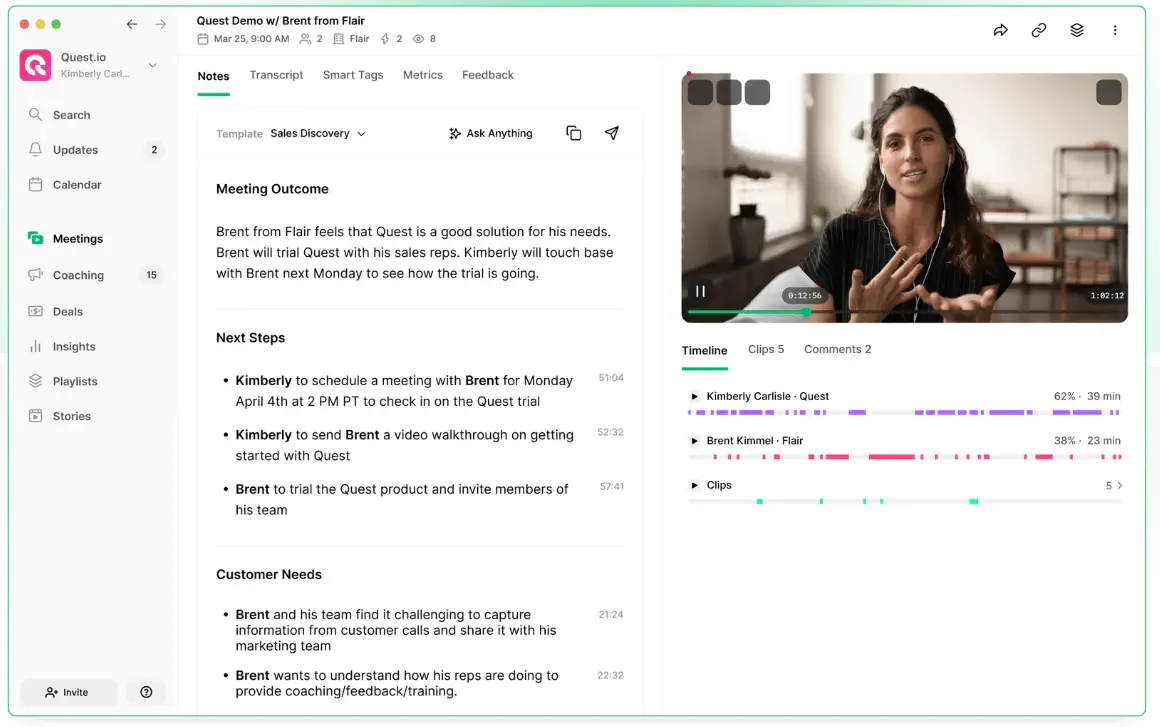Image resolution: width=1160 pixels, height=727 pixels.
Task: Click the Quest.io pink logo
Action: (x=36, y=65)
